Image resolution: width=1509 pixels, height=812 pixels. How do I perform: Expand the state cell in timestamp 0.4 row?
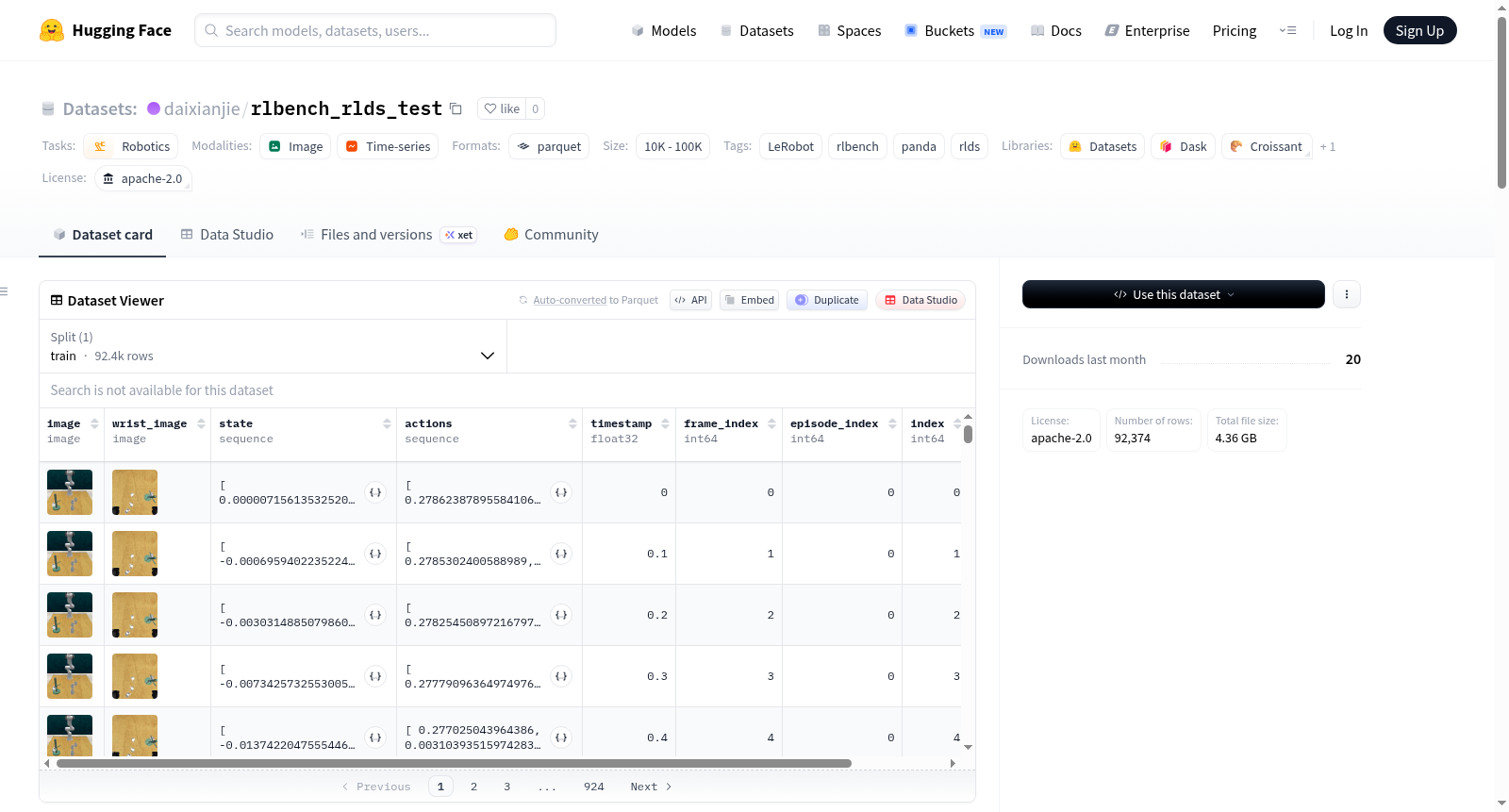tap(375, 737)
